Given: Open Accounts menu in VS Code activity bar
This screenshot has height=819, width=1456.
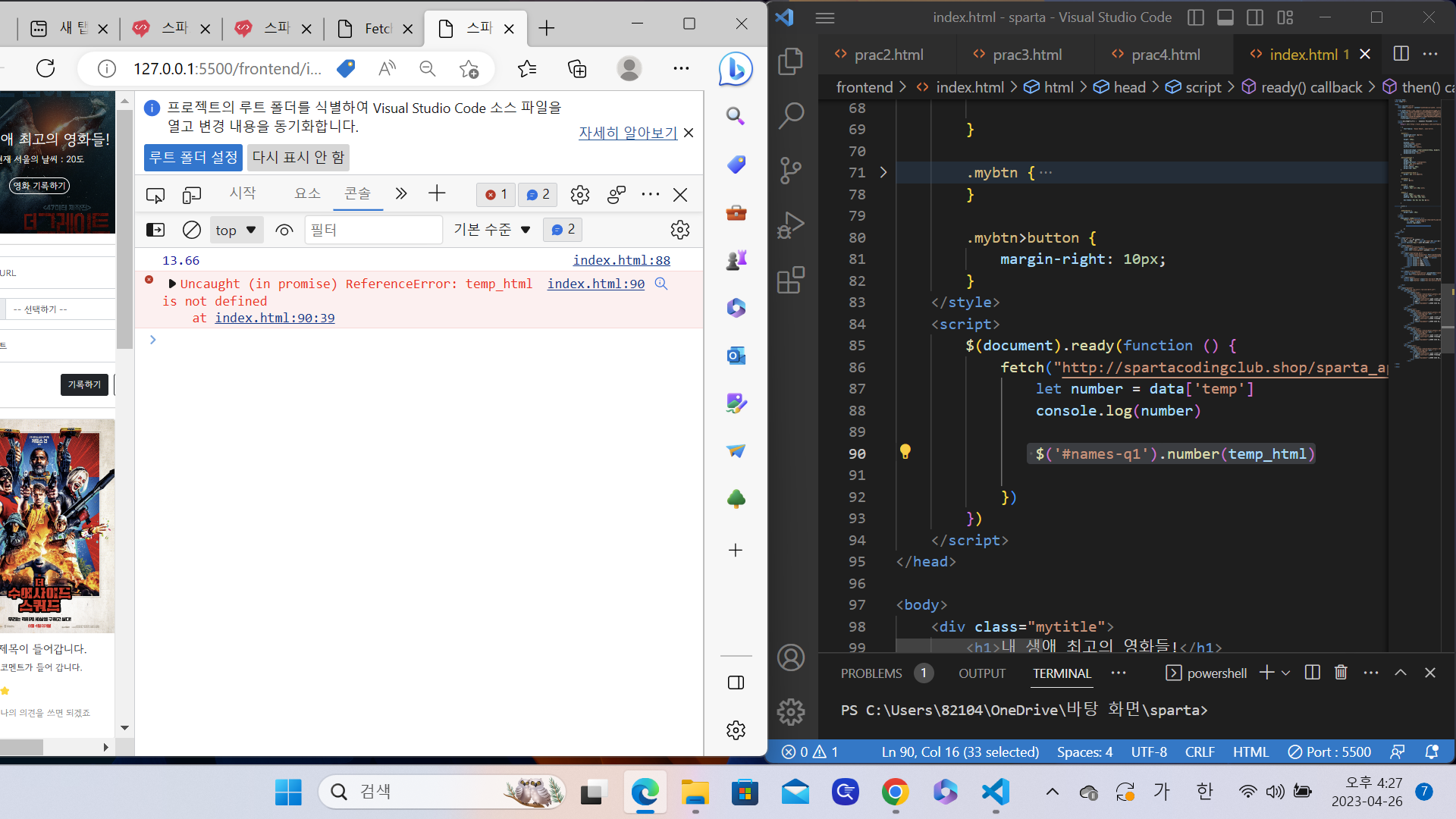Looking at the screenshot, I should click(x=791, y=657).
